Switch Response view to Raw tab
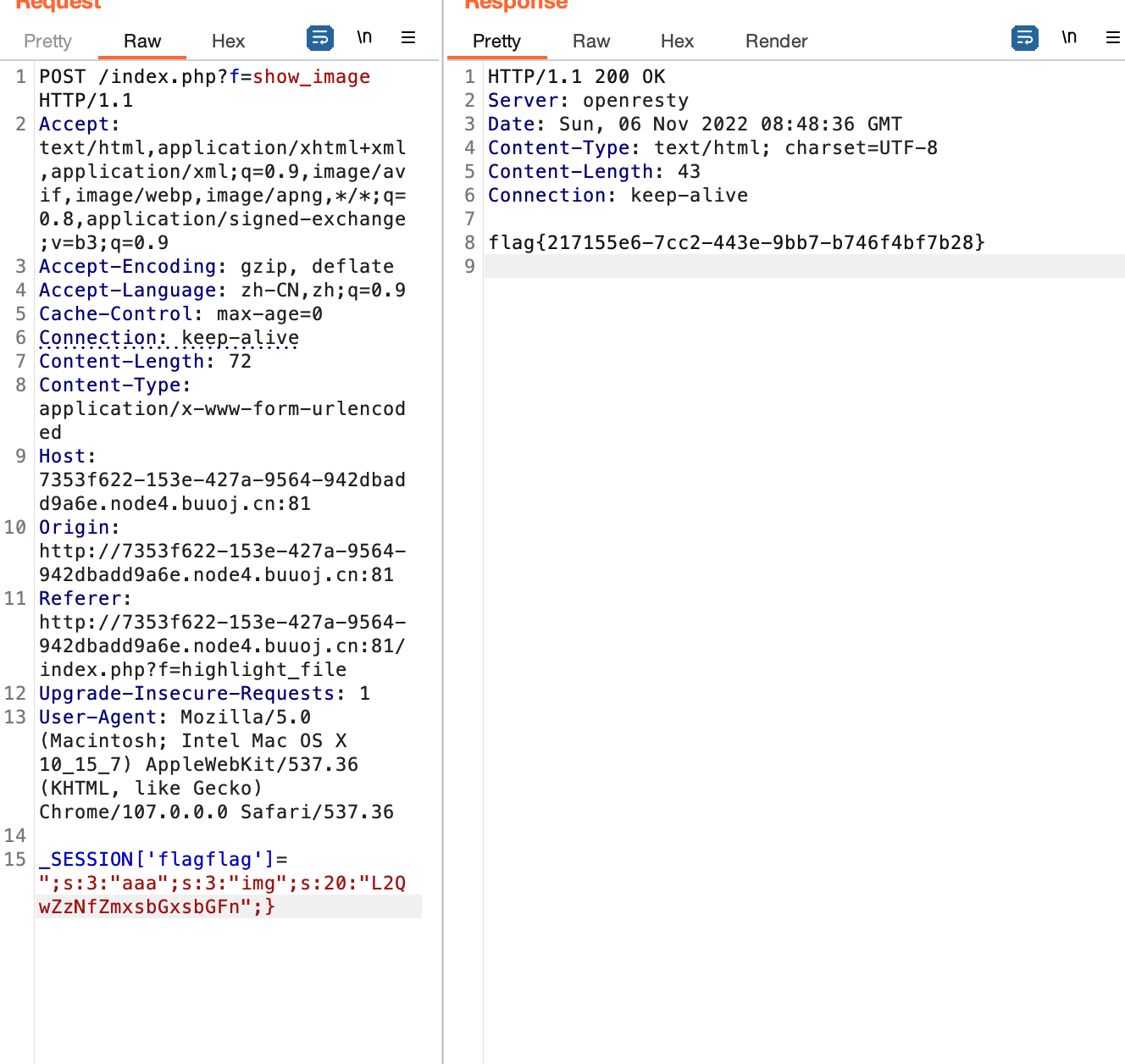The width and height of the screenshot is (1125, 1064). pos(591,41)
